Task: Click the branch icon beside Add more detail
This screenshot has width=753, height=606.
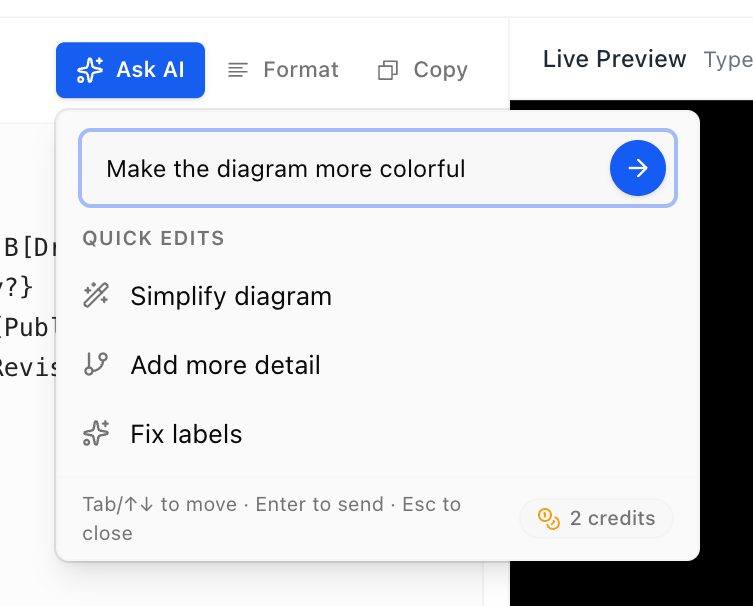Action: coord(96,364)
